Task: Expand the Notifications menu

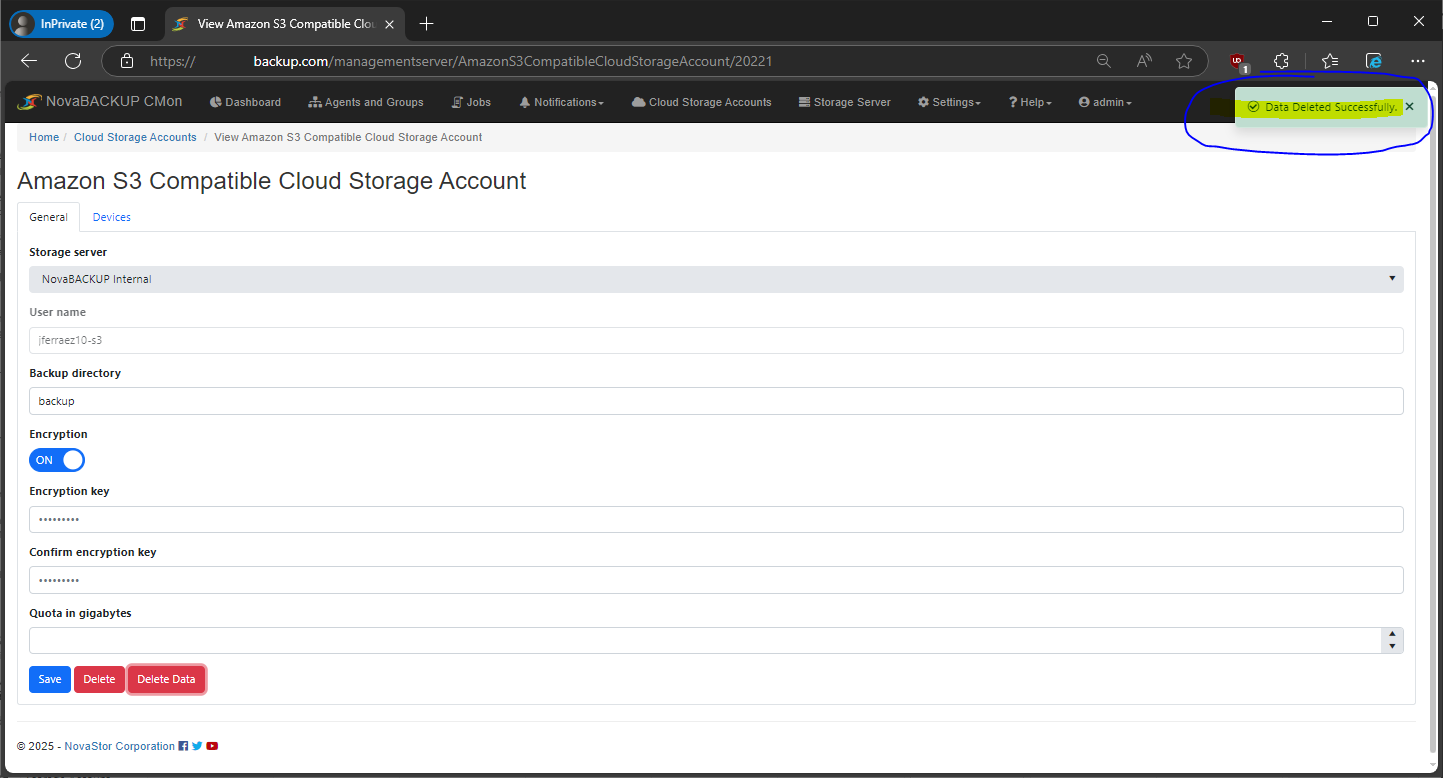Action: [562, 102]
